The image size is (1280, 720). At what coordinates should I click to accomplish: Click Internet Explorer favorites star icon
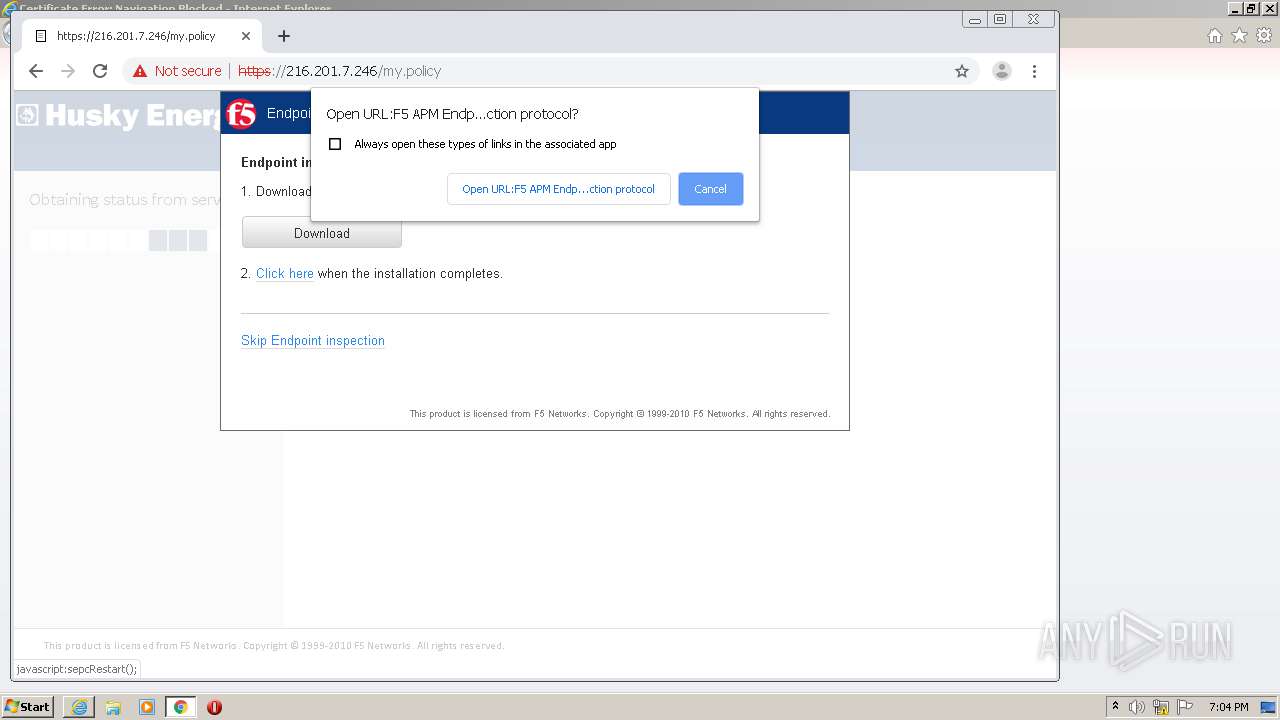pos(1240,36)
